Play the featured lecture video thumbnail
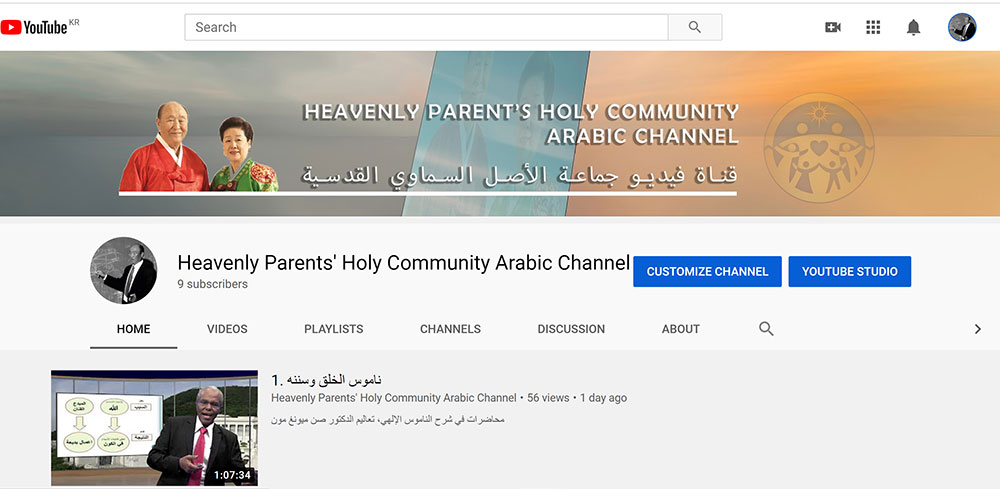The width and height of the screenshot is (1000, 489). [x=154, y=428]
